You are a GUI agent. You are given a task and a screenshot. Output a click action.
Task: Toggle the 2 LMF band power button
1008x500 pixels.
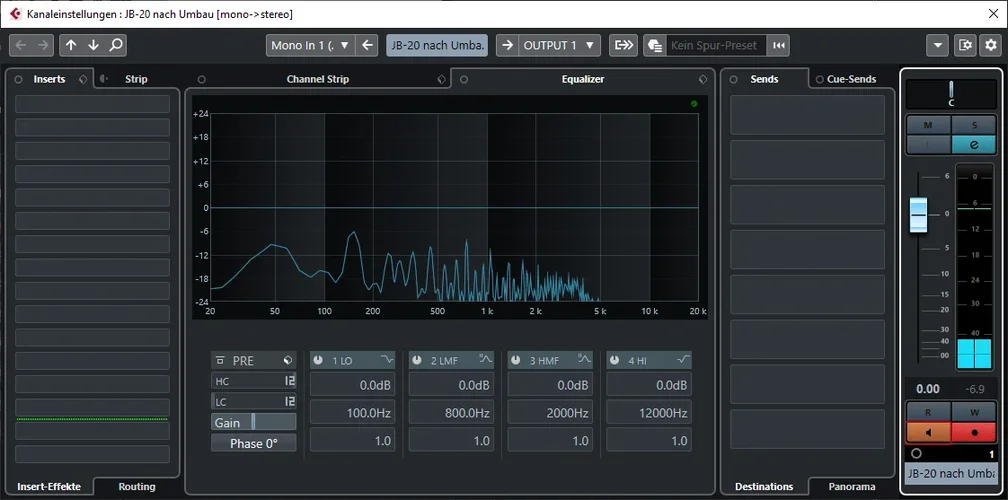tap(416, 360)
